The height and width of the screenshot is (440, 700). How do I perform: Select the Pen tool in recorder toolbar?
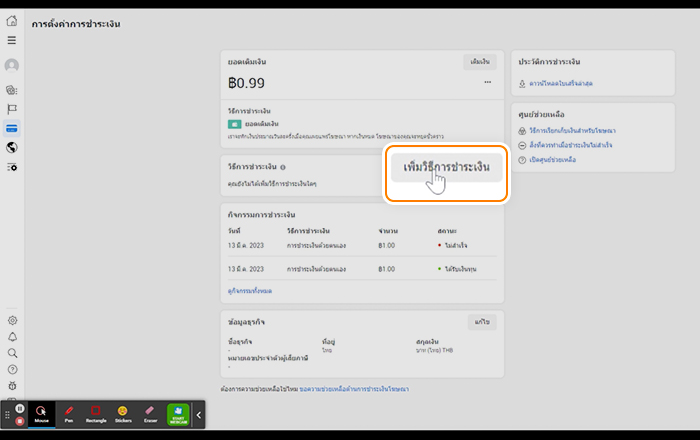(69, 414)
